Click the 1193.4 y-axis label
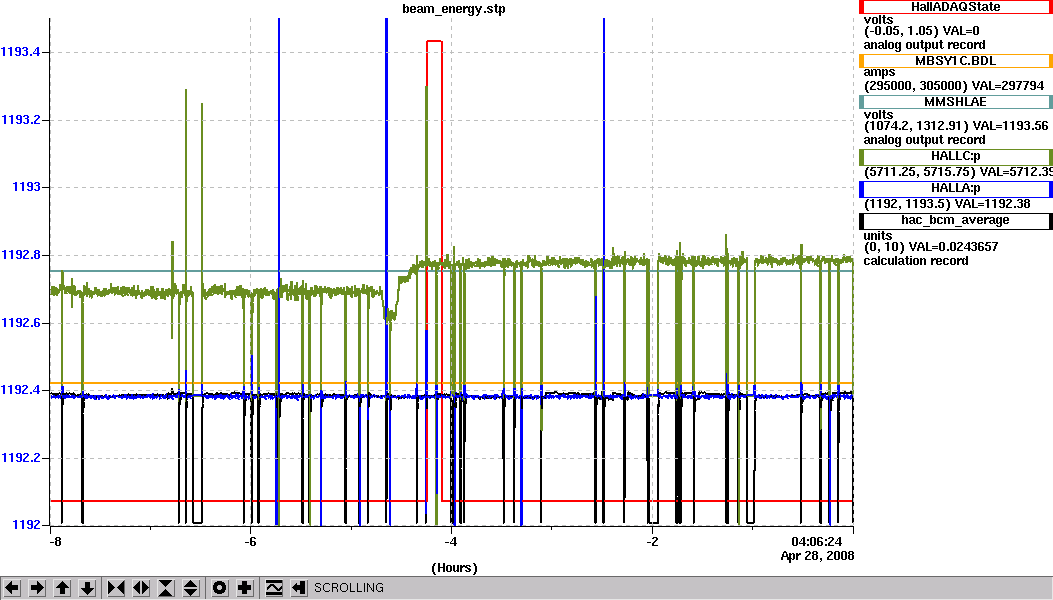The image size is (1053, 600). tap(21, 52)
